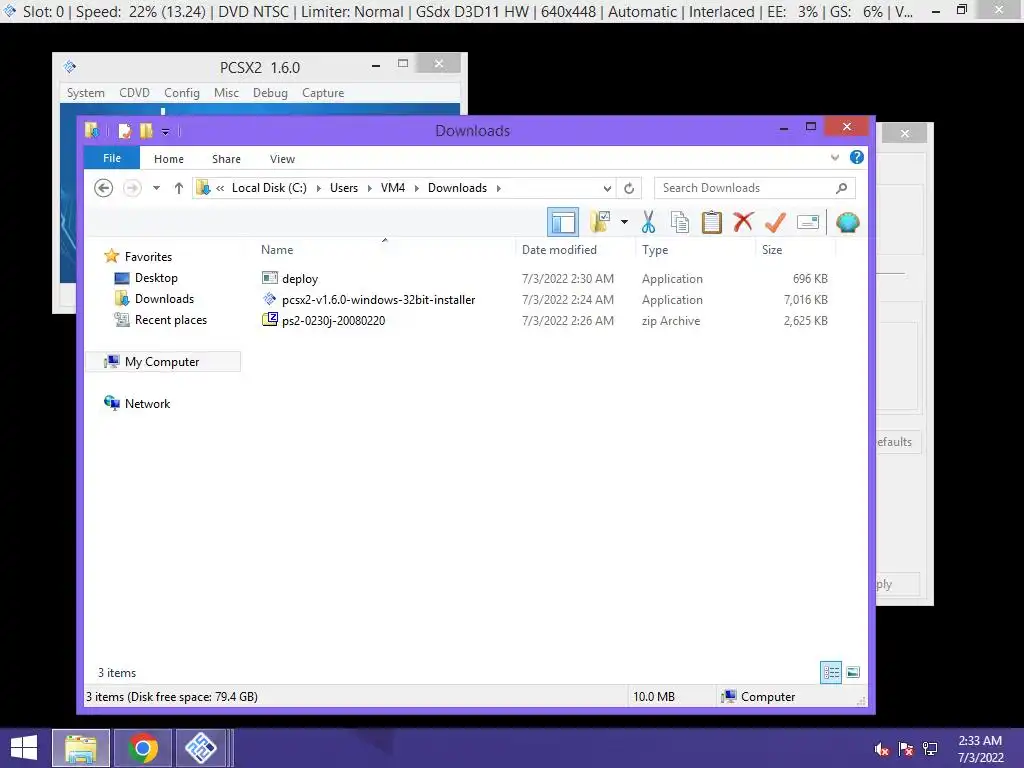Click the folder options toolbar icon

click(x=600, y=222)
